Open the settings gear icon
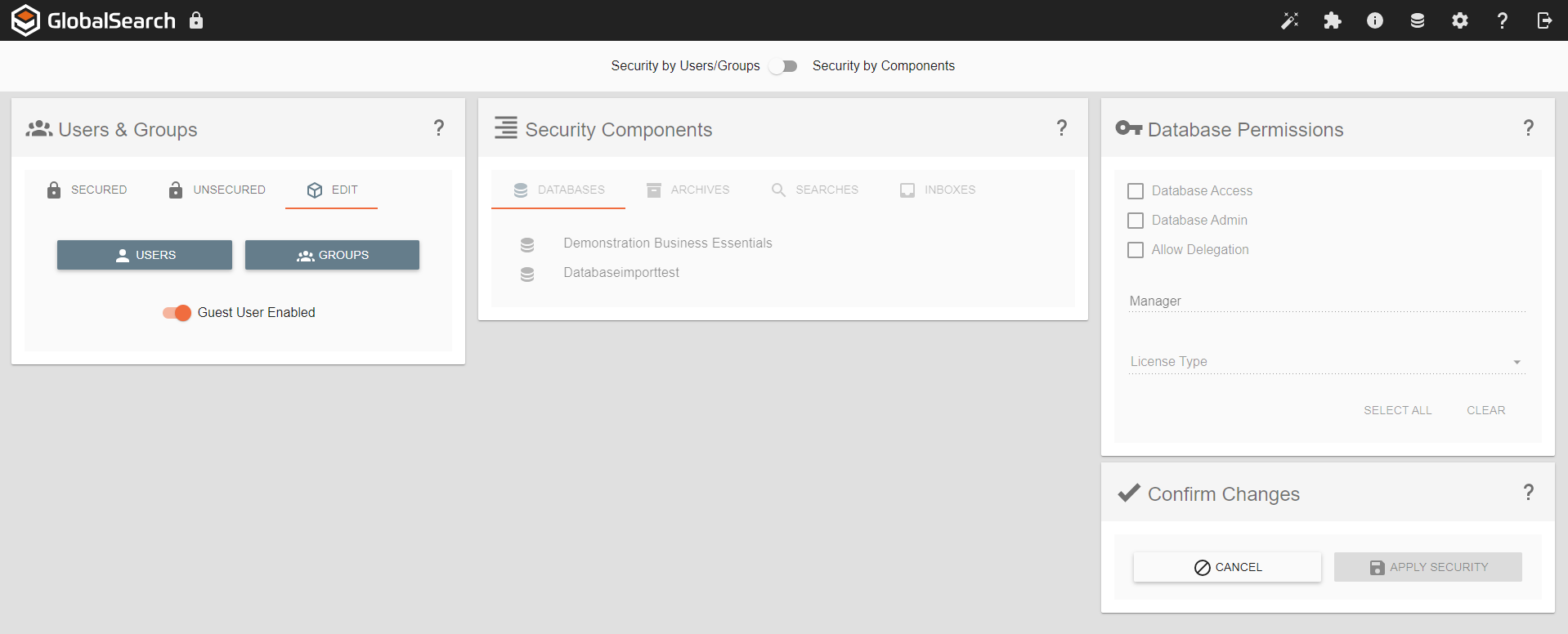Screen dimensions: 1568x634 click(1460, 20)
